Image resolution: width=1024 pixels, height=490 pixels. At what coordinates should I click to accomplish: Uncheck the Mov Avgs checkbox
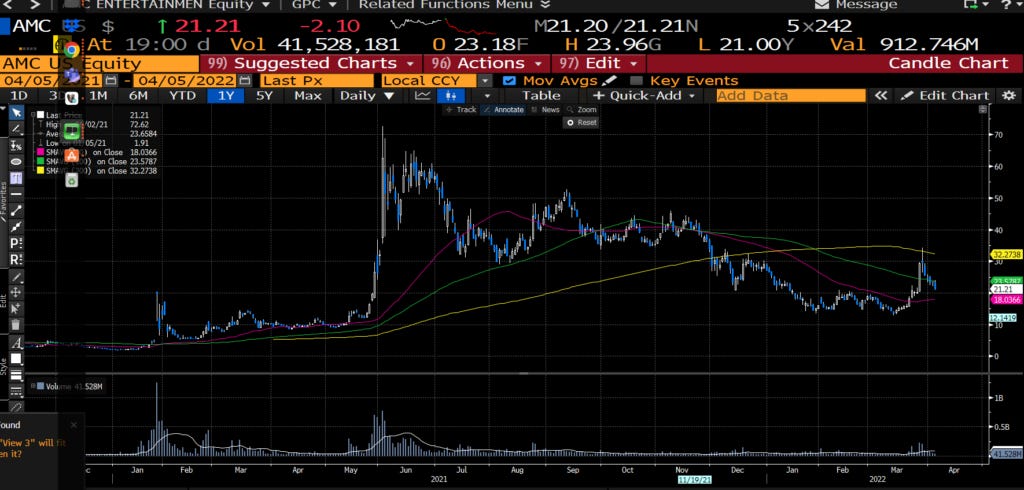[510, 80]
